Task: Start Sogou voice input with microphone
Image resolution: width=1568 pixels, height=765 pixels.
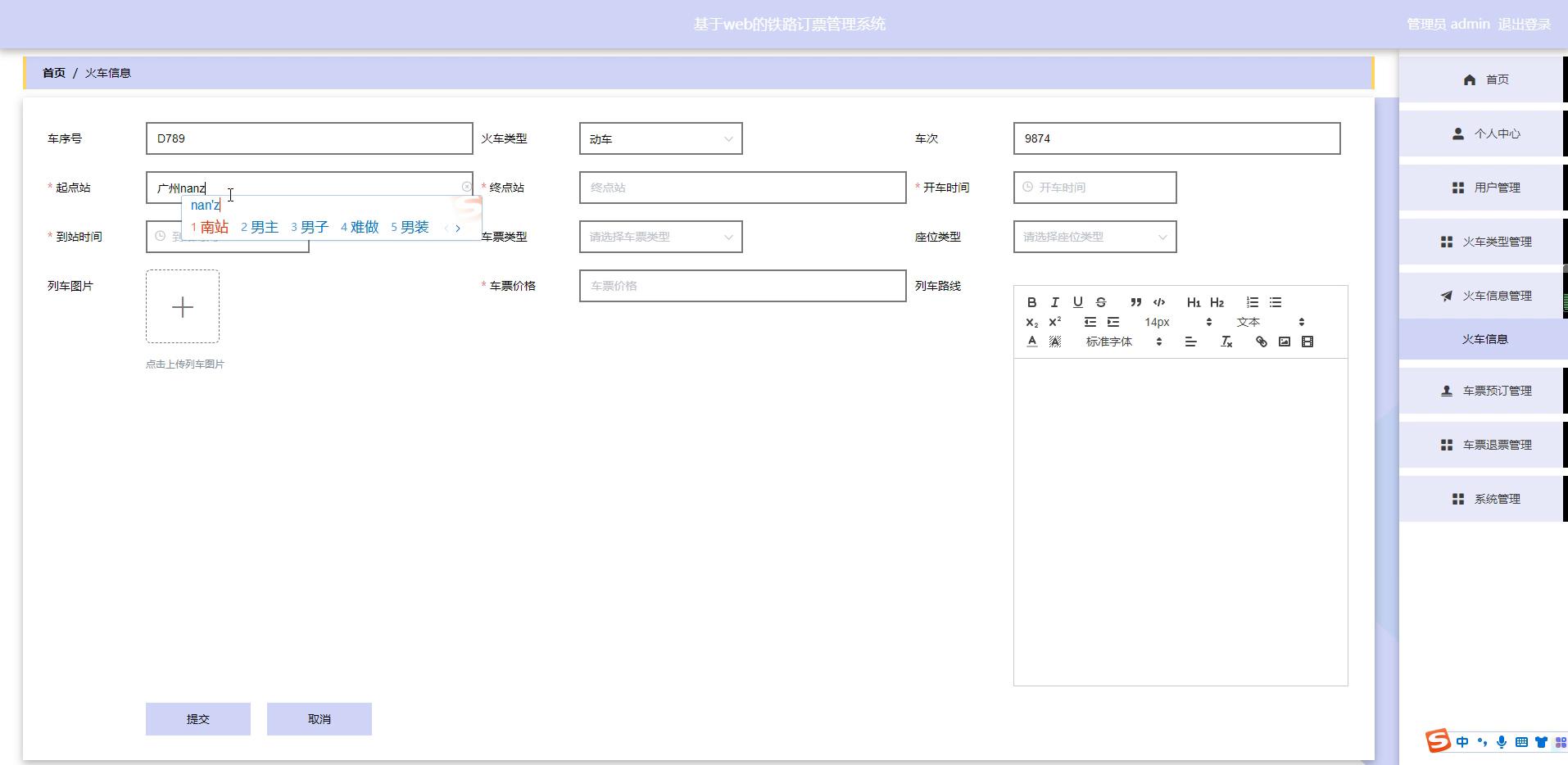Action: tap(1502, 742)
